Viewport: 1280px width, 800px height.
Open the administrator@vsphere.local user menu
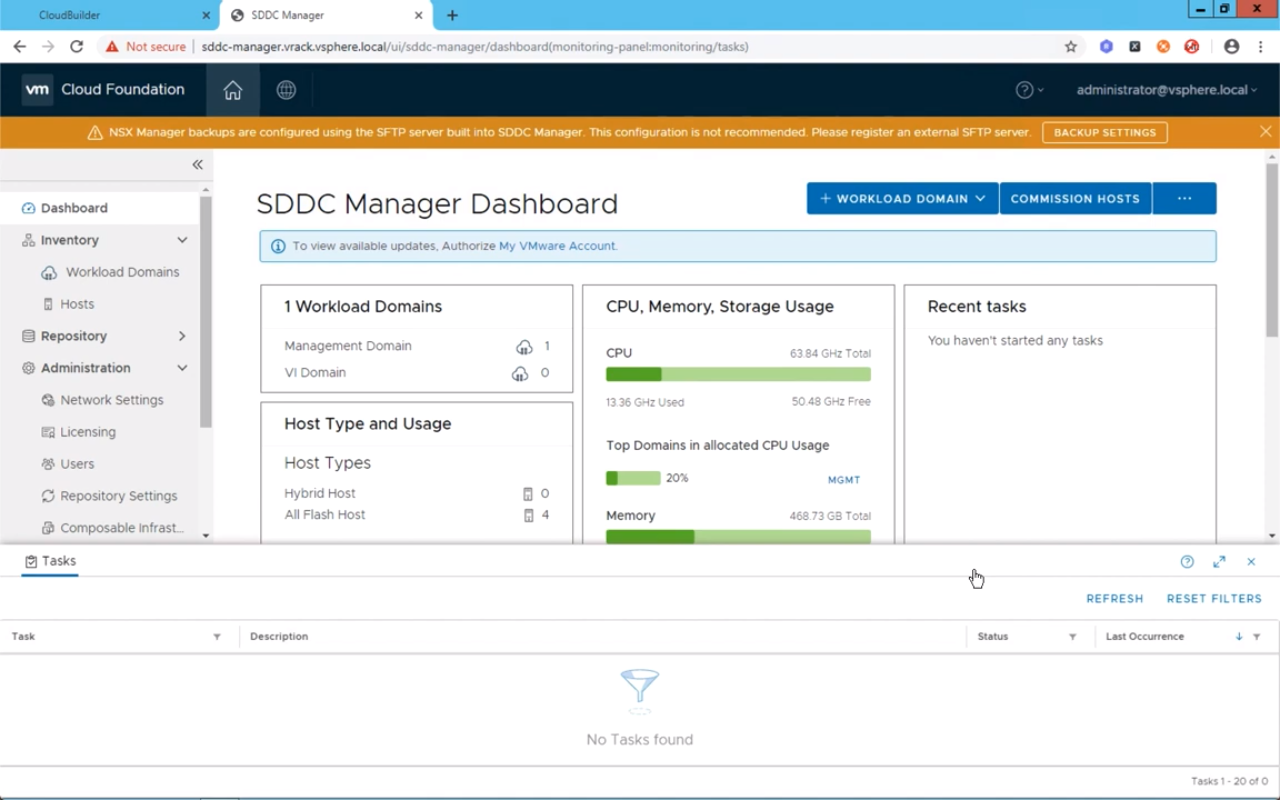[1167, 90]
